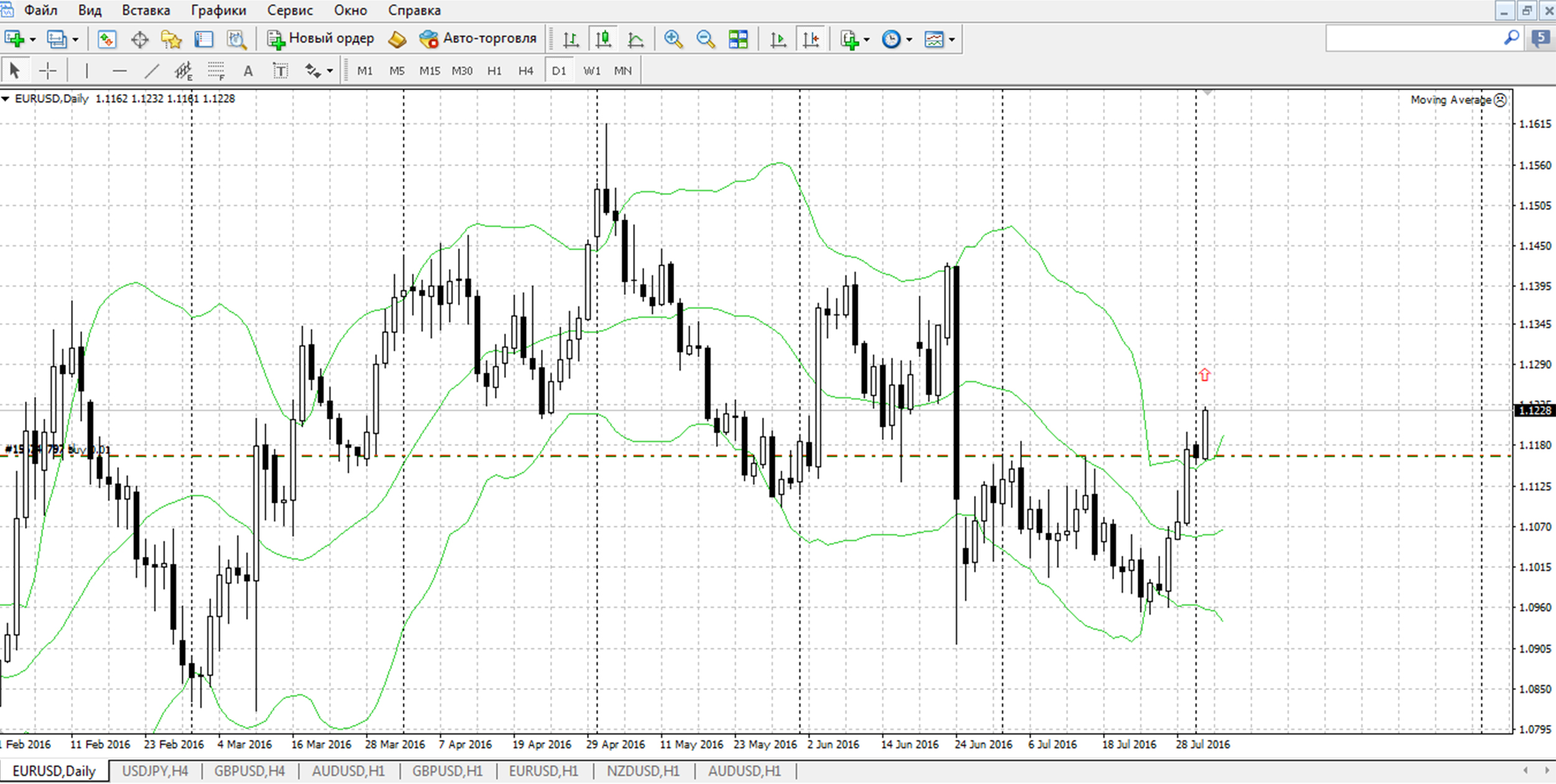Switch to the GBPUSD,H4 chart tab
This screenshot has height=784, width=1556.
250,771
